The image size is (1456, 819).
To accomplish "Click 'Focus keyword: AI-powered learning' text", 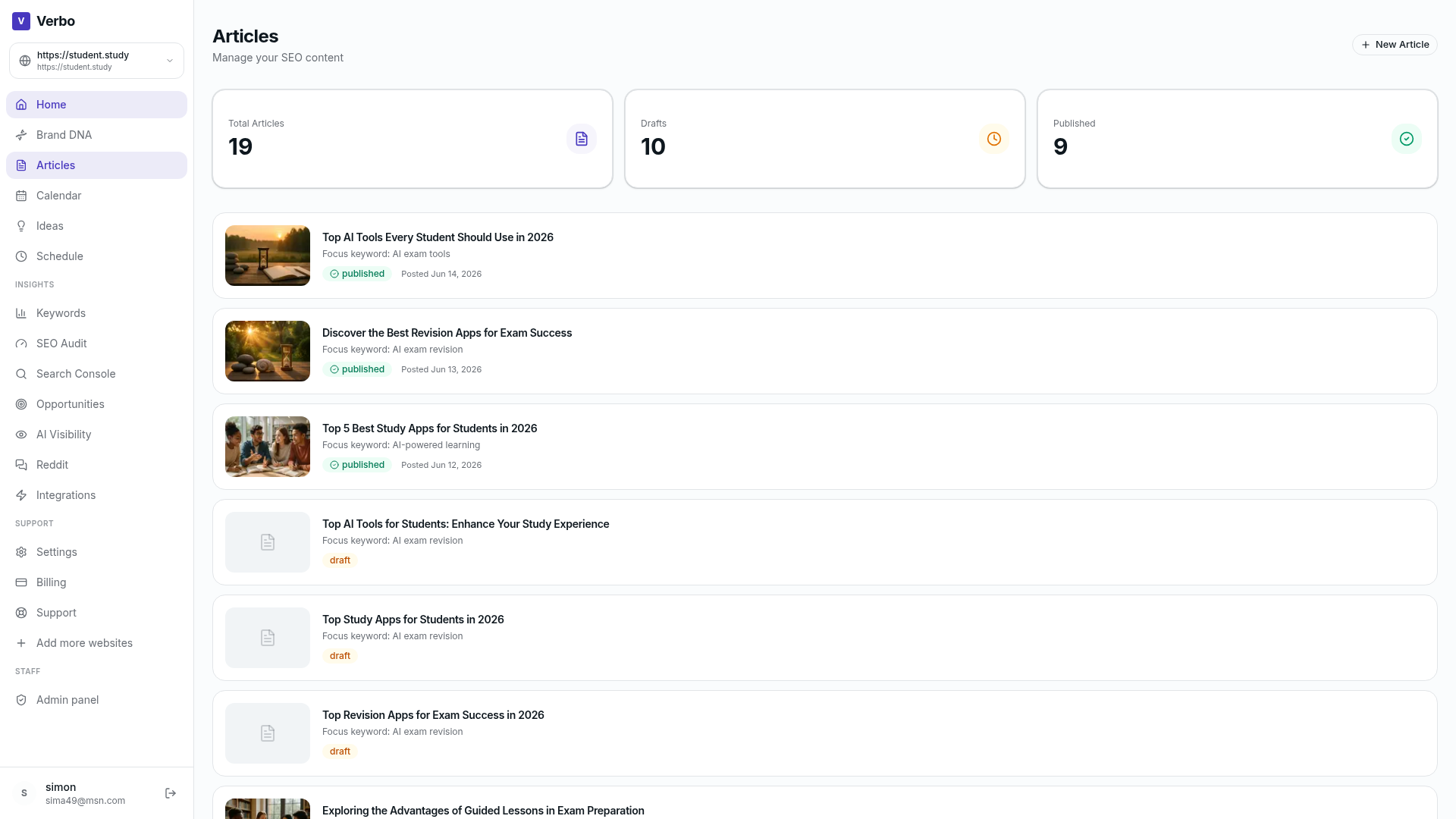I will click(x=401, y=445).
